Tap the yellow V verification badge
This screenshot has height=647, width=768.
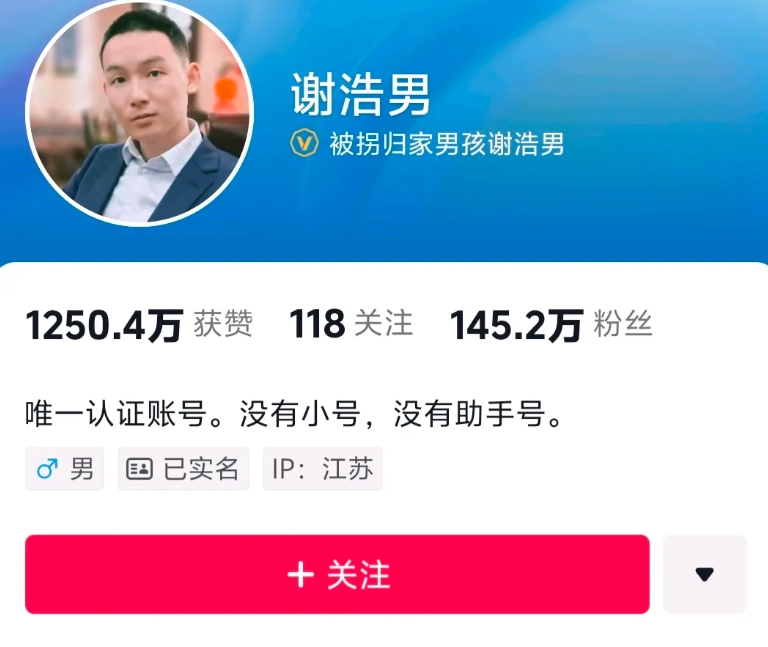[304, 143]
